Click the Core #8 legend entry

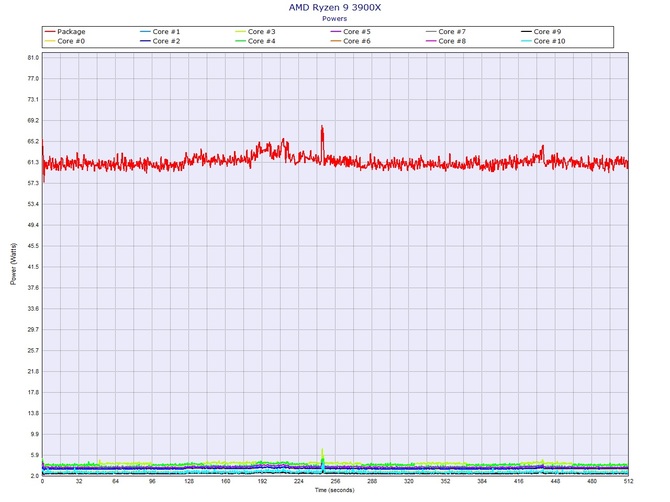click(446, 41)
